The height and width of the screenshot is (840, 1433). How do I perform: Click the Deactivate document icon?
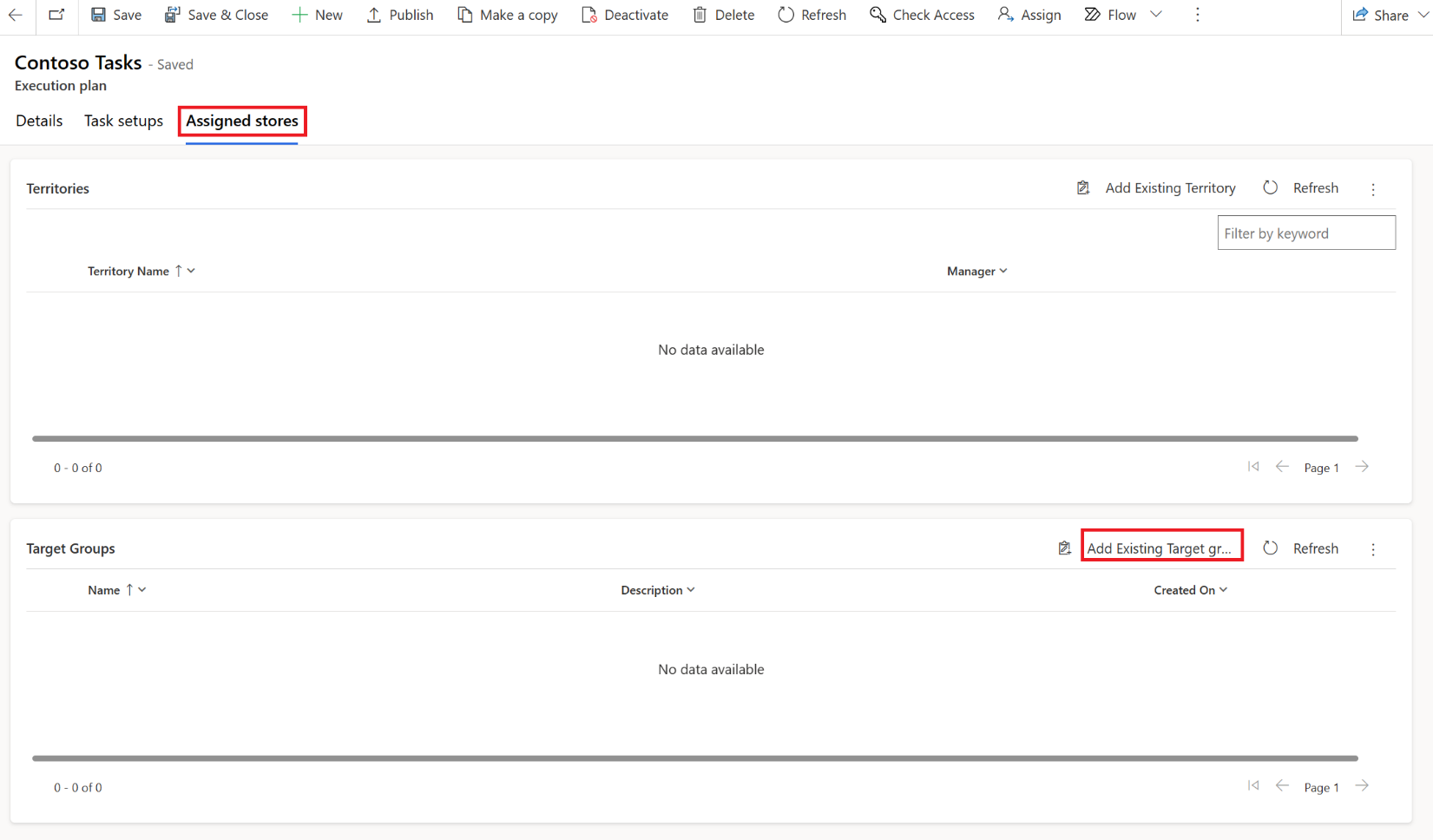pyautogui.click(x=589, y=15)
